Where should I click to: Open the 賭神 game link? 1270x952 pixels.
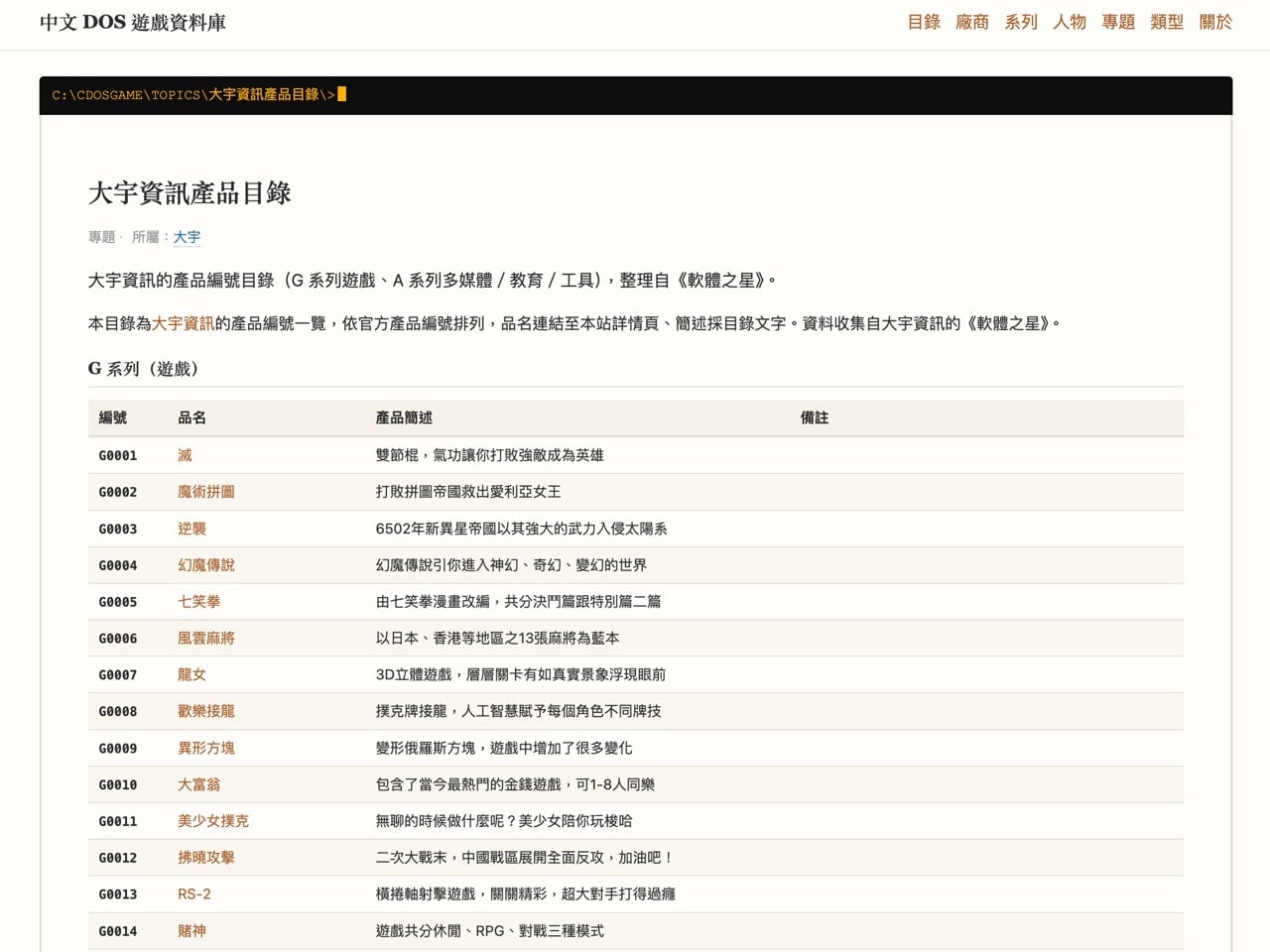[191, 931]
